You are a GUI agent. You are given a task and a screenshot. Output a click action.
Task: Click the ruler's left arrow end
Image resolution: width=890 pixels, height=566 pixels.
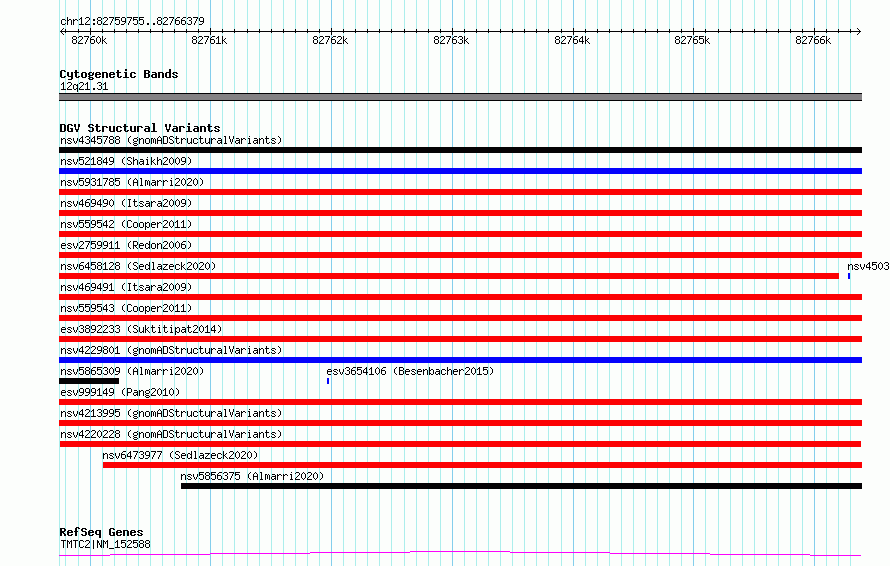click(x=62, y=31)
